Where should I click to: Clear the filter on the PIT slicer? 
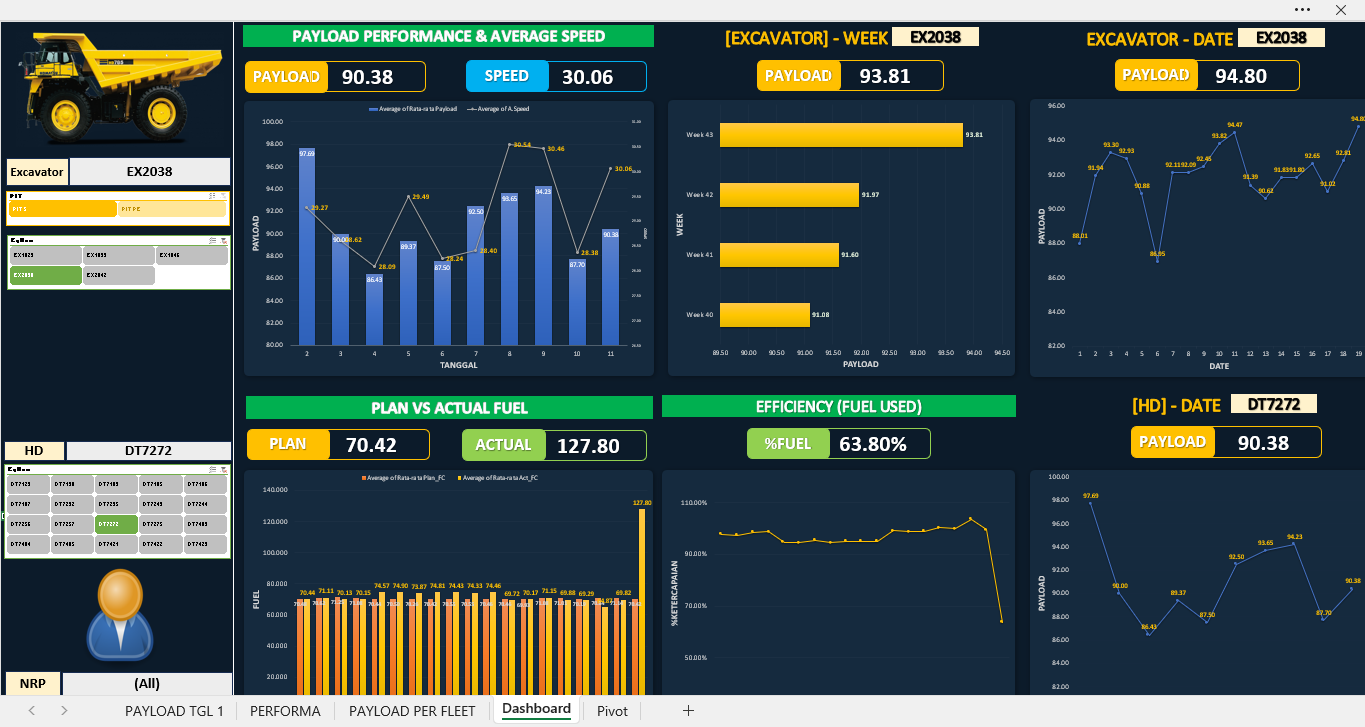coord(224,196)
